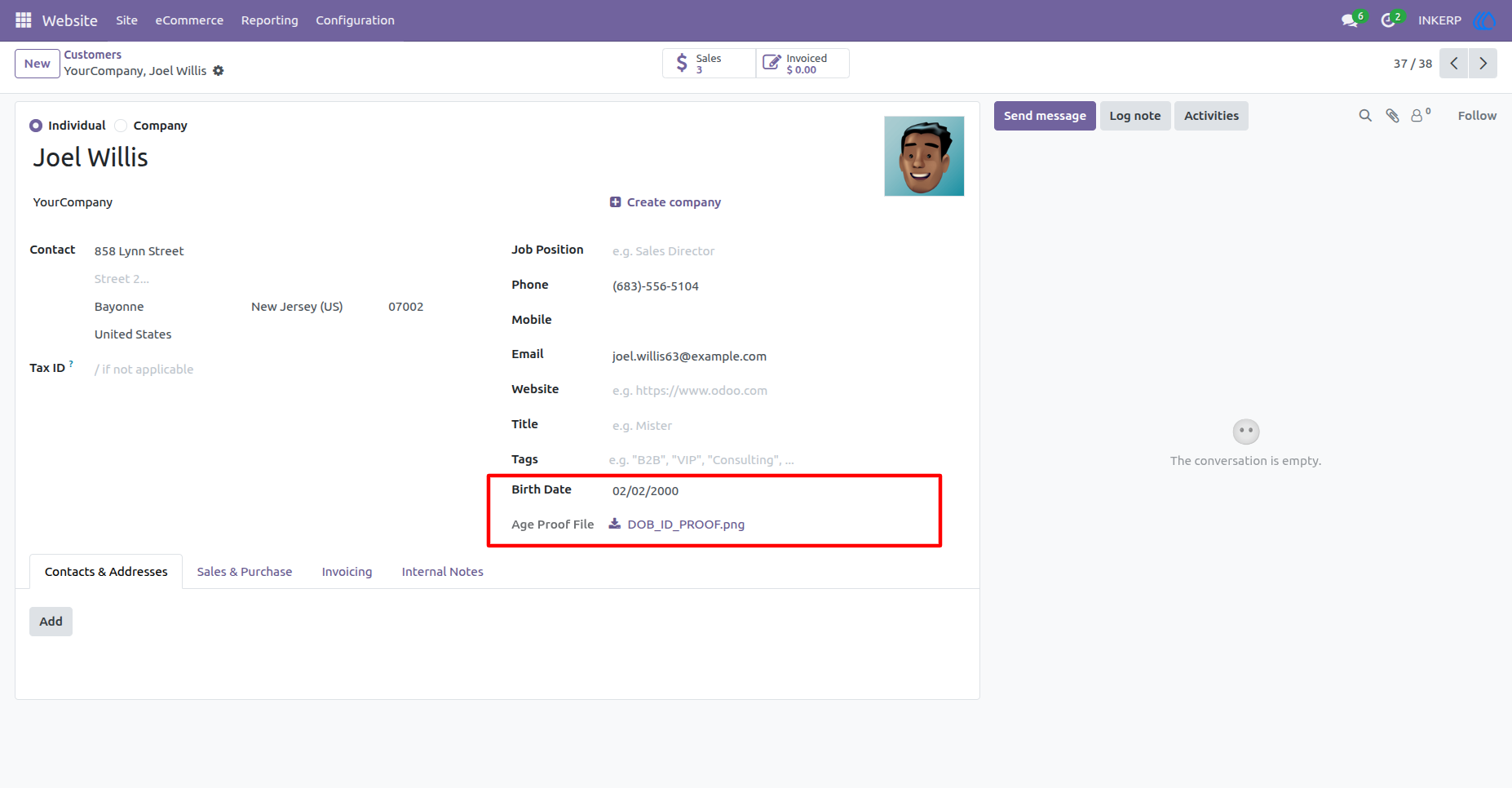Select the Individual radio option
This screenshot has height=788, width=1512.
[x=36, y=126]
